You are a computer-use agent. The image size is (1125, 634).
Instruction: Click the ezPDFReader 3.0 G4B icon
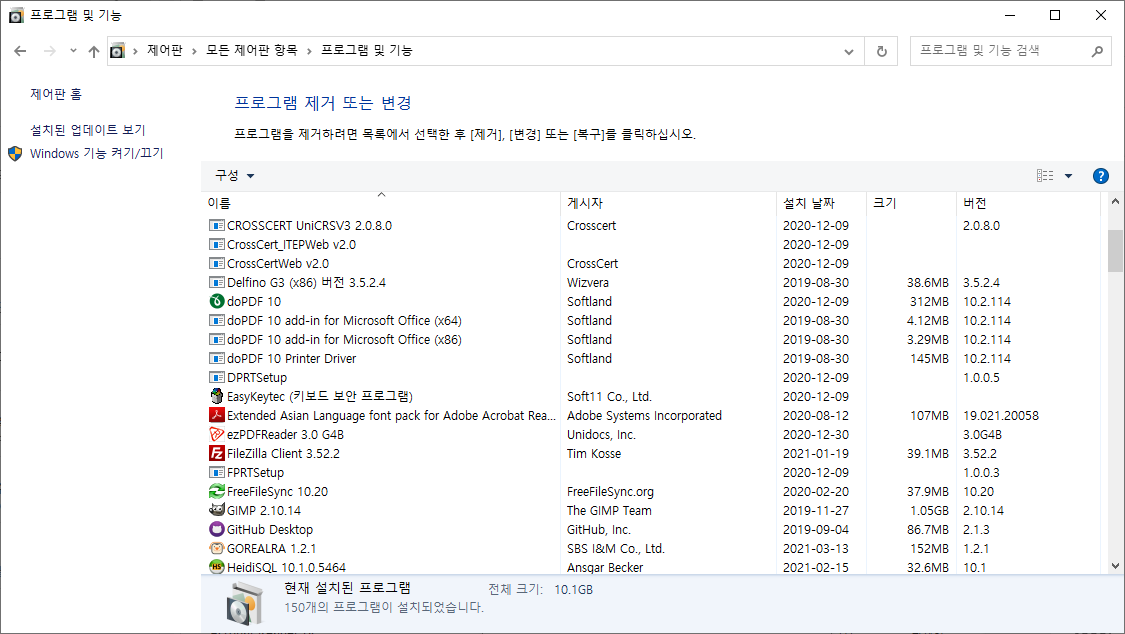[217, 434]
